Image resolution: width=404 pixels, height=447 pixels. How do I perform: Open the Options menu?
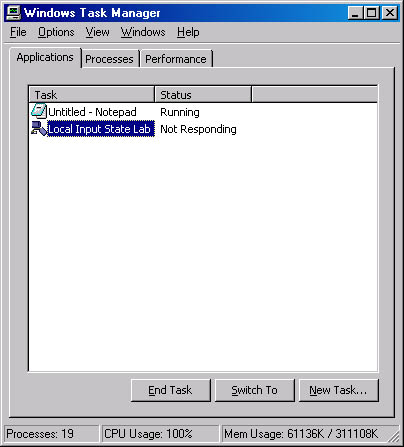56,32
